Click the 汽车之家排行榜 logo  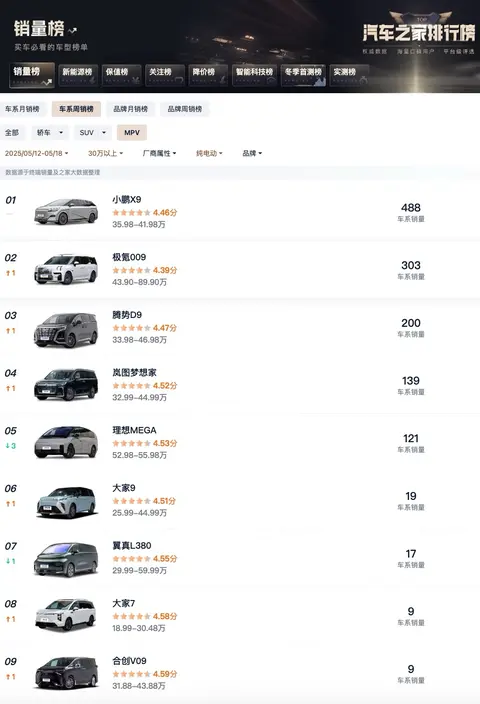pyautogui.click(x=418, y=33)
